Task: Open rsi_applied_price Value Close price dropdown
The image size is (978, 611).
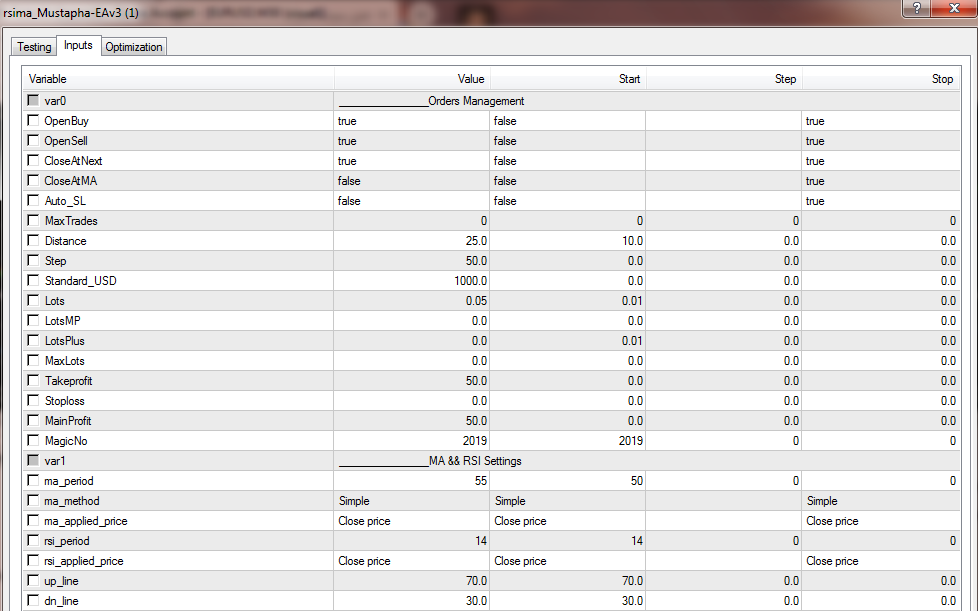Action: click(411, 561)
